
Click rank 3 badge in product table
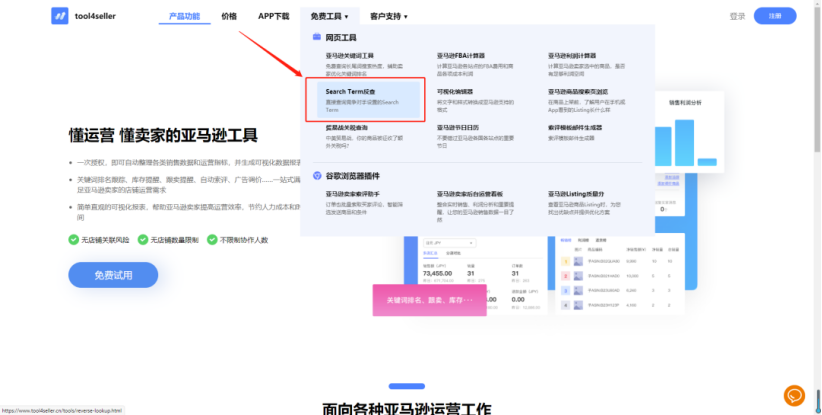(565, 290)
